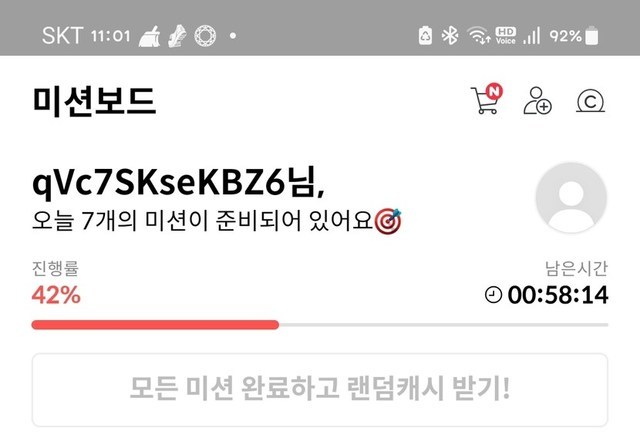Tap the 00:58:14 countdown timer

(x=558, y=295)
